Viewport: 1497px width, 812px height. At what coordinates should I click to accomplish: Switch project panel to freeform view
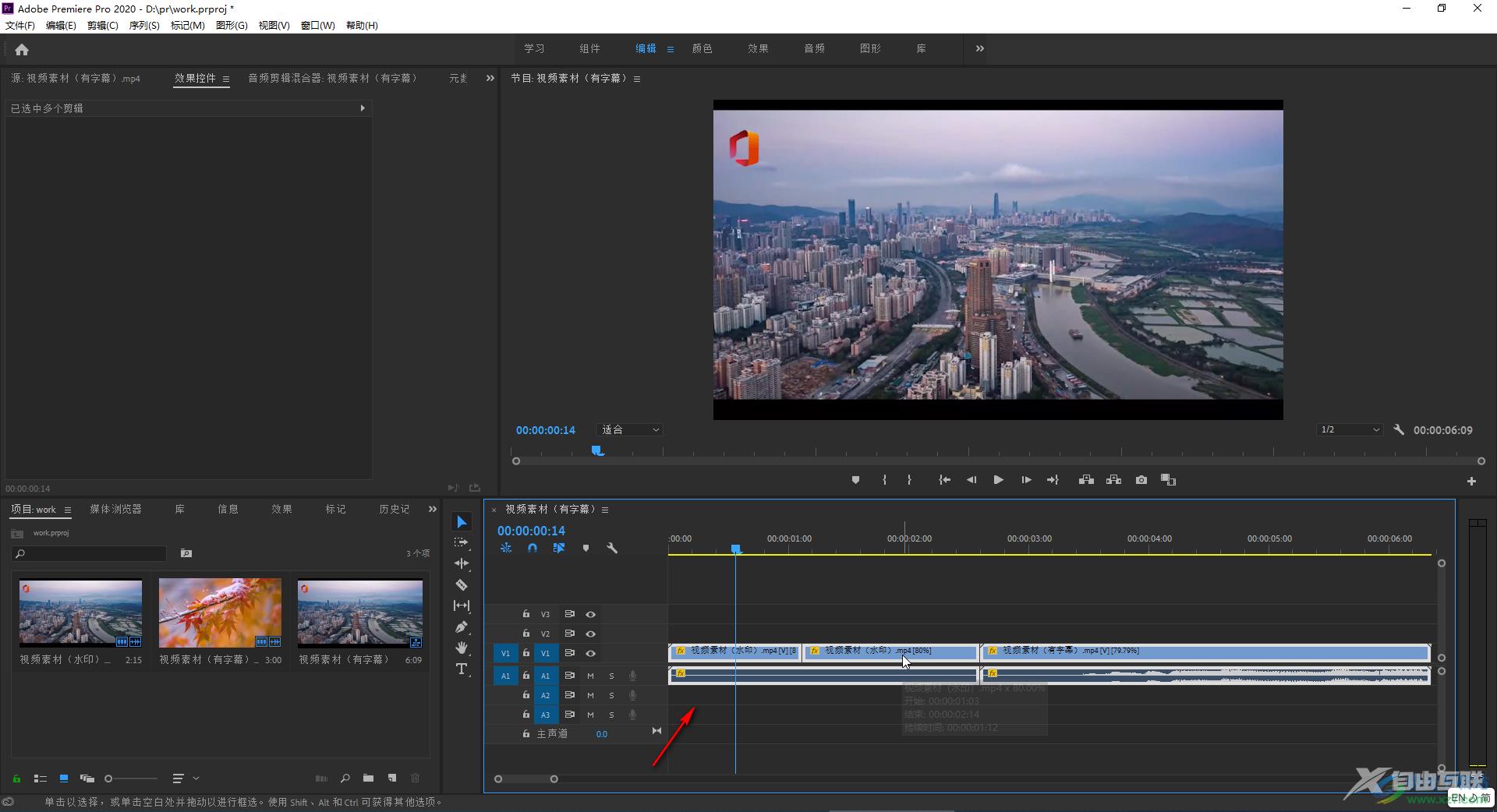[x=87, y=778]
